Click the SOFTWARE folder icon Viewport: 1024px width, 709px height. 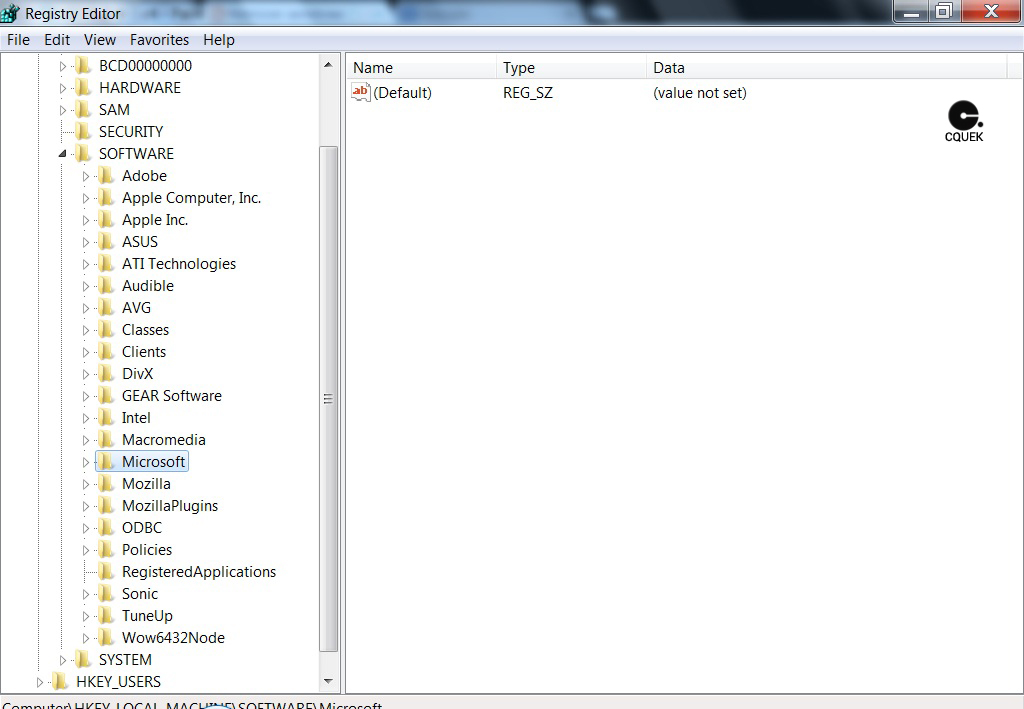pyautogui.click(x=83, y=153)
